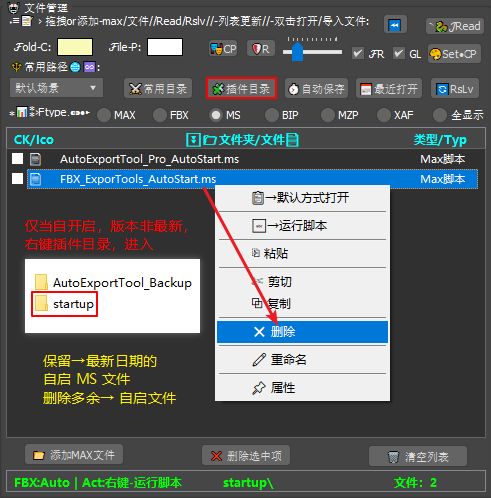Open the 默认场景 dropdown
491x498 pixels.
coord(56,88)
